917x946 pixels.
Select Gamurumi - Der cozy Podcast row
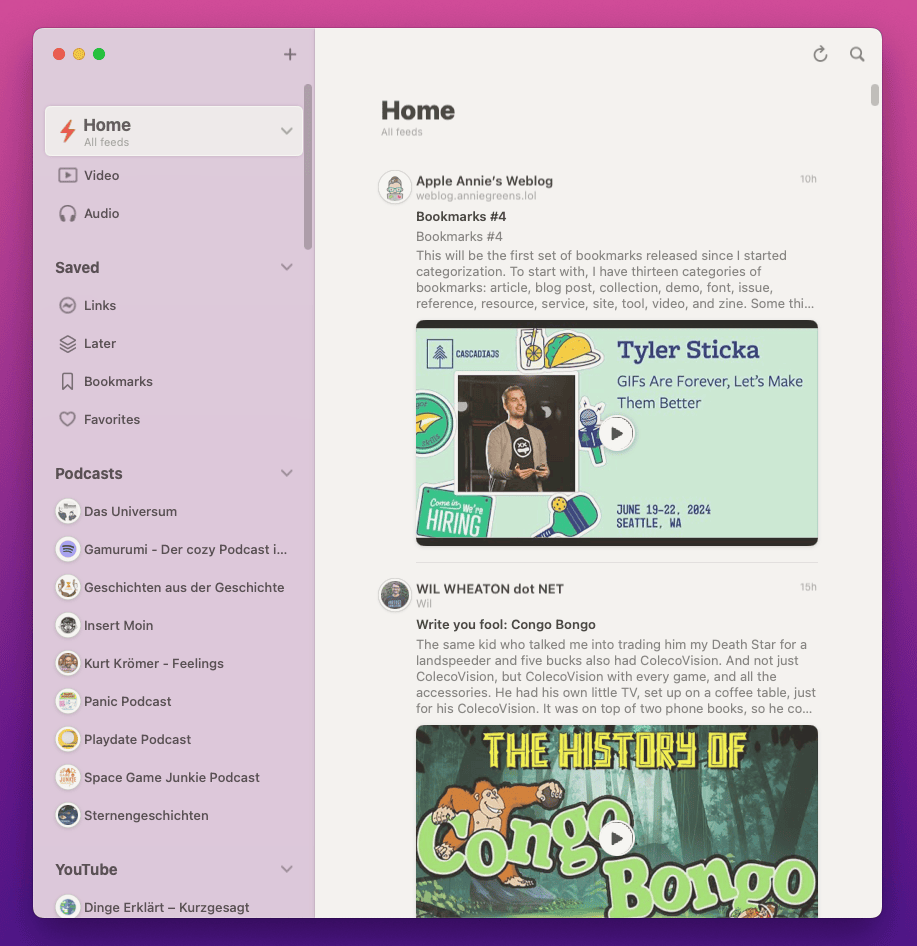click(x=174, y=550)
